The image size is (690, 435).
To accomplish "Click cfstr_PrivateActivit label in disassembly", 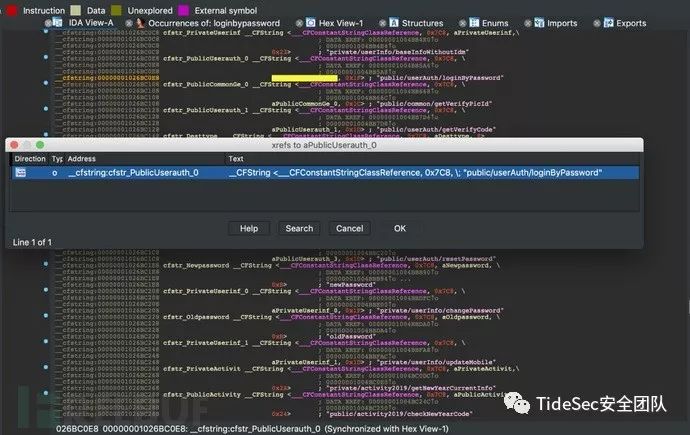I will [x=202, y=369].
